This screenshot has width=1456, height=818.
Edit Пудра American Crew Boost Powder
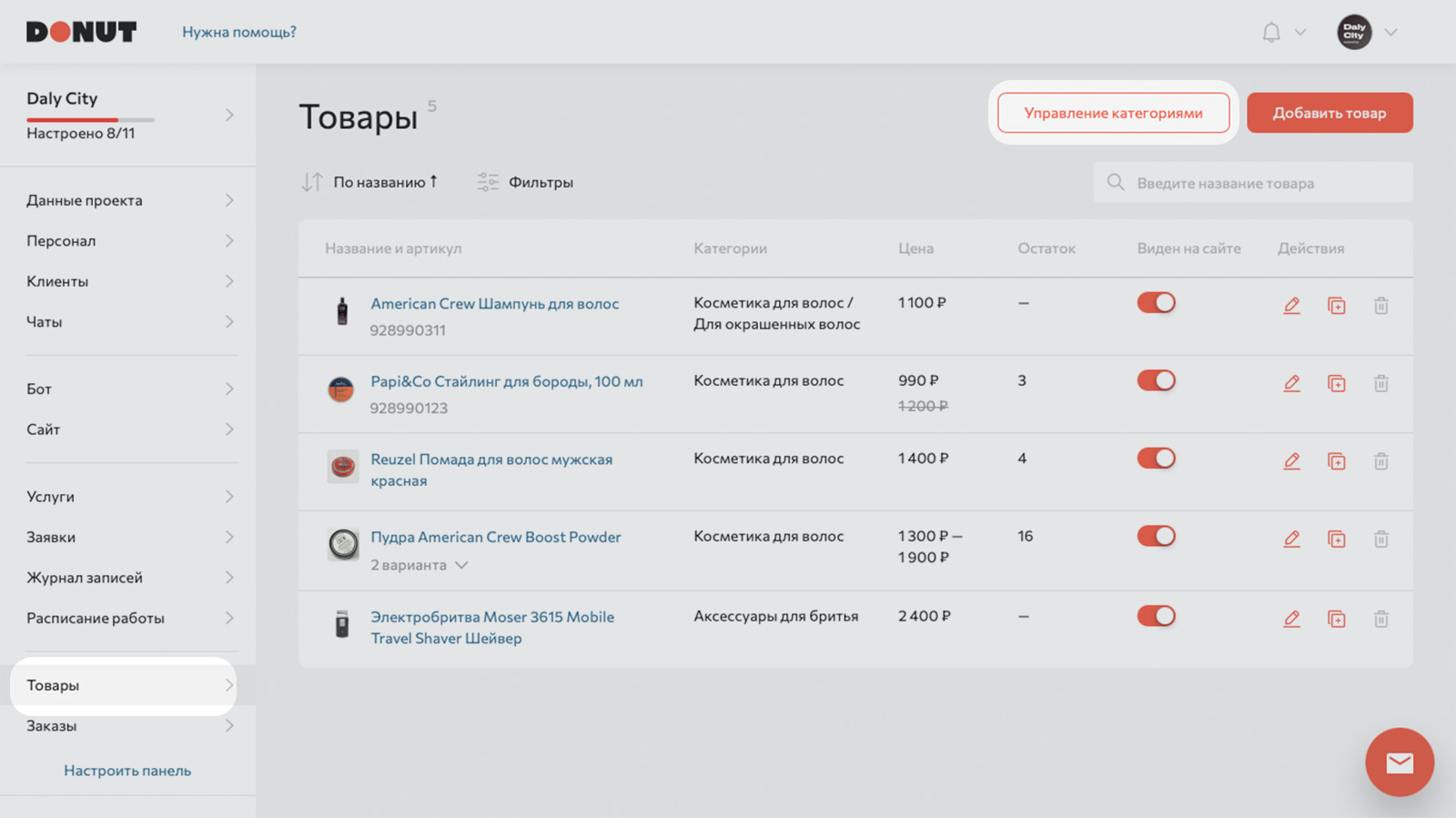point(1291,539)
